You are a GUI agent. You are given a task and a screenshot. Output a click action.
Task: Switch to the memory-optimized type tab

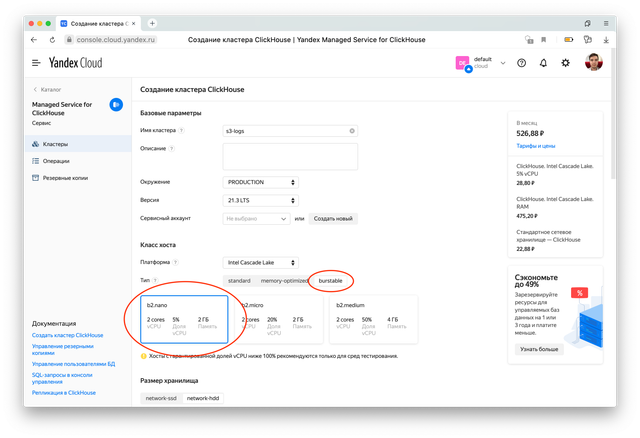coord(284,280)
